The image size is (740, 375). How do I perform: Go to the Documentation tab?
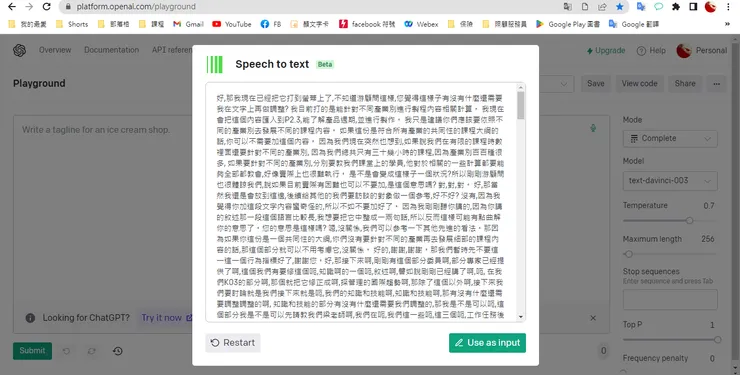click(x=111, y=50)
